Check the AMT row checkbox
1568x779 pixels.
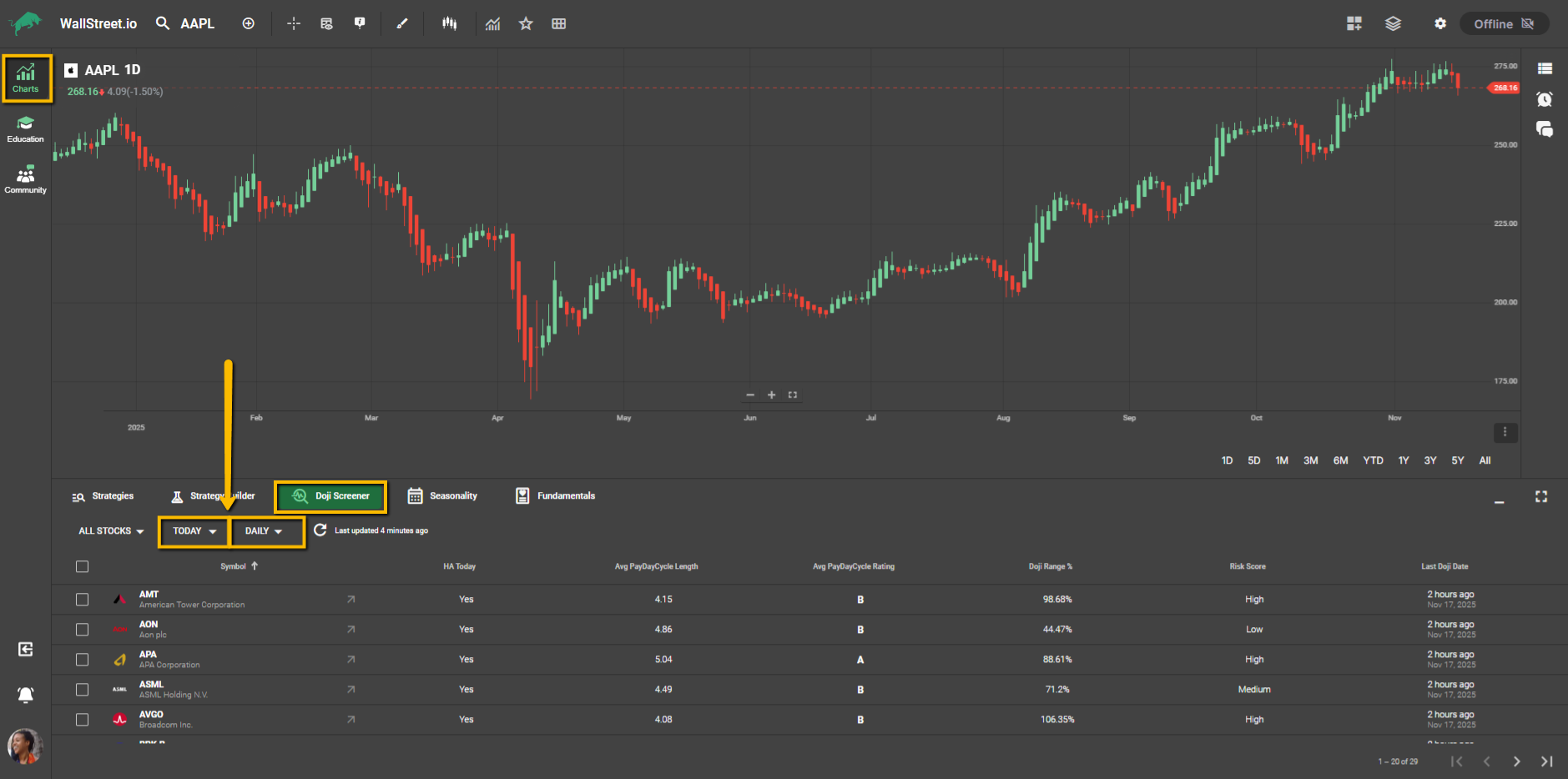82,600
